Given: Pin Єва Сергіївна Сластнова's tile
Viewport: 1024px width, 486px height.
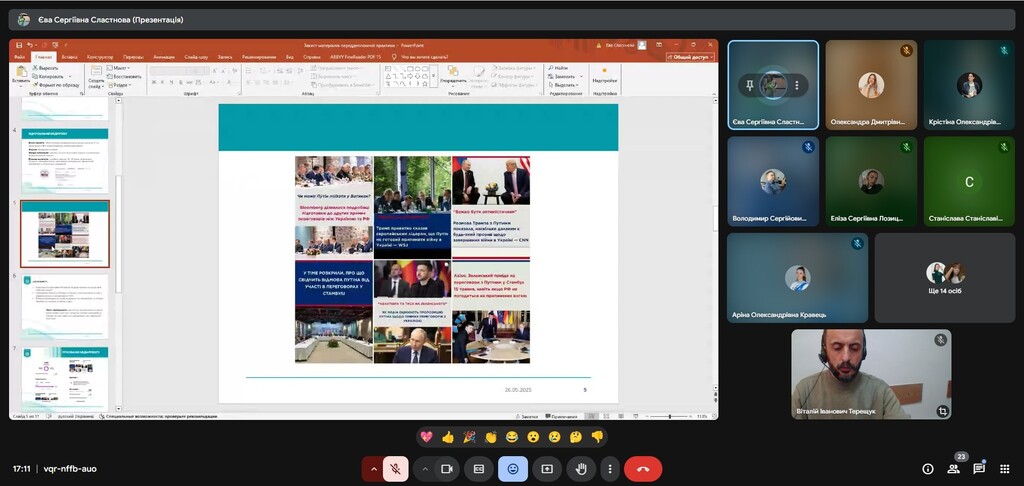Looking at the screenshot, I should pos(748,86).
